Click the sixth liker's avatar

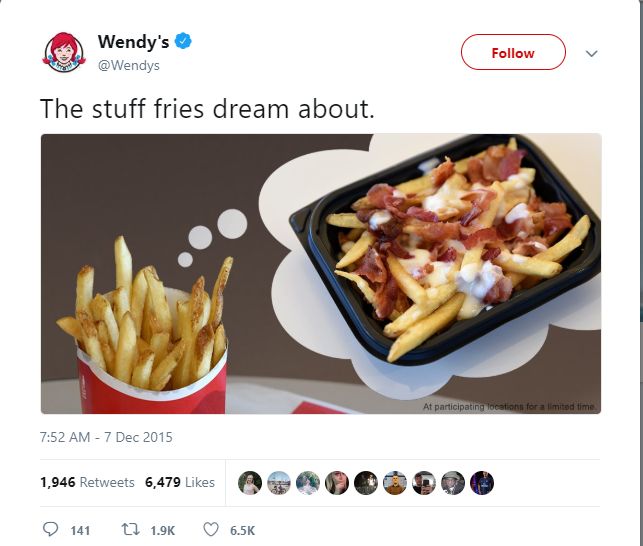click(395, 483)
